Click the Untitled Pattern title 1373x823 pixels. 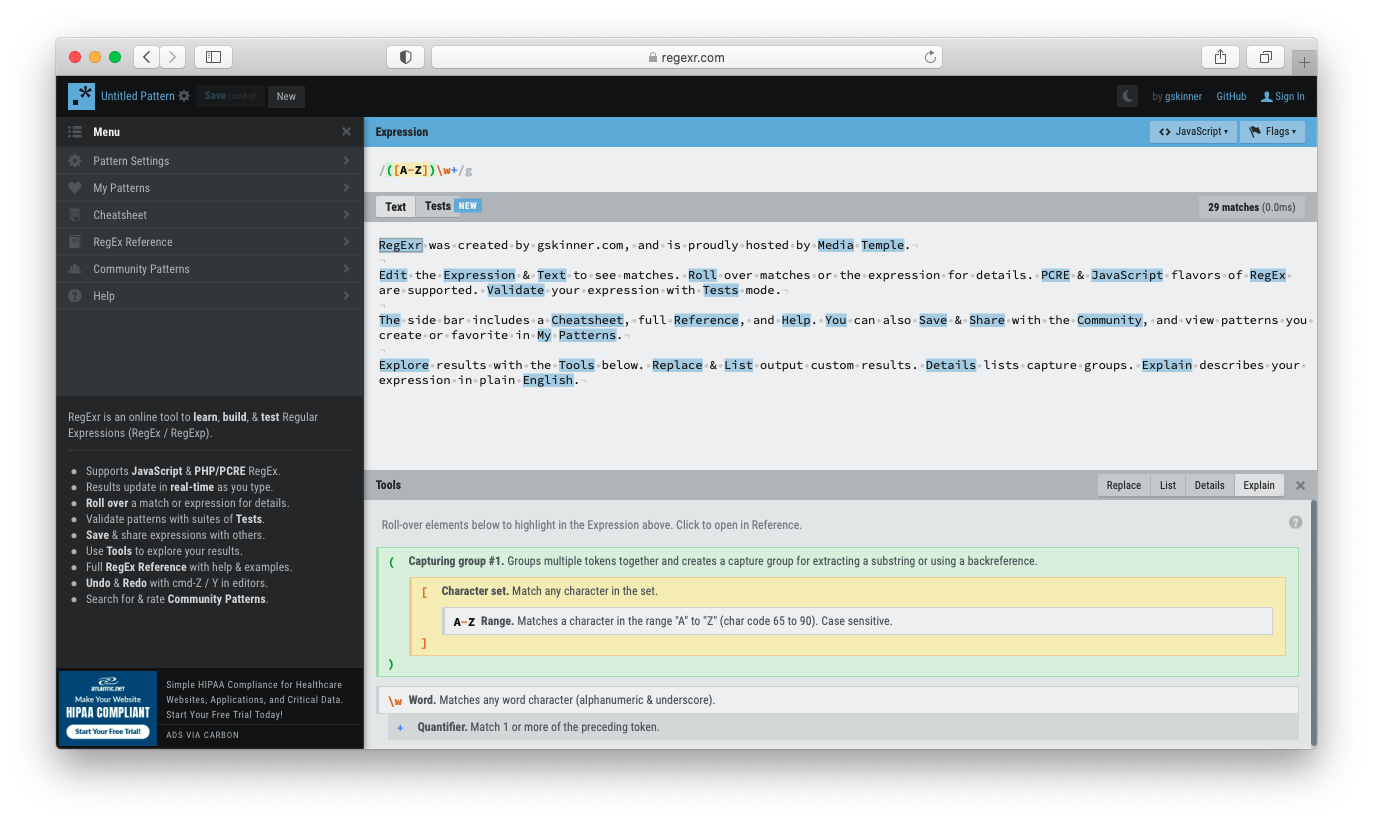pyautogui.click(x=138, y=96)
